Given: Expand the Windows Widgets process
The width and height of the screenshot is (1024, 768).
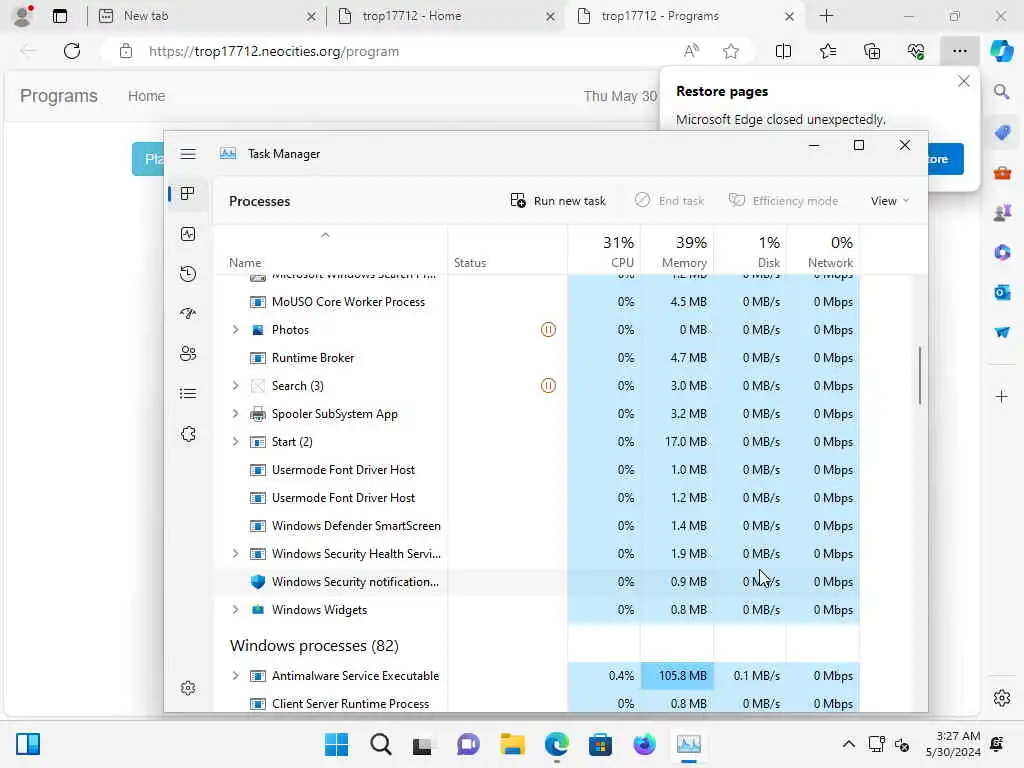Looking at the screenshot, I should click(236, 610).
